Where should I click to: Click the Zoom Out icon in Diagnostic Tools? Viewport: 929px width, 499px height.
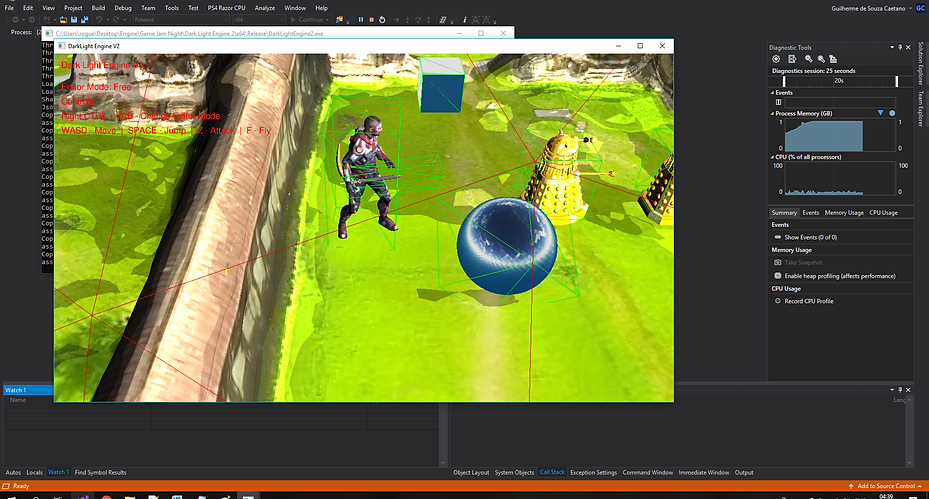[x=821, y=59]
